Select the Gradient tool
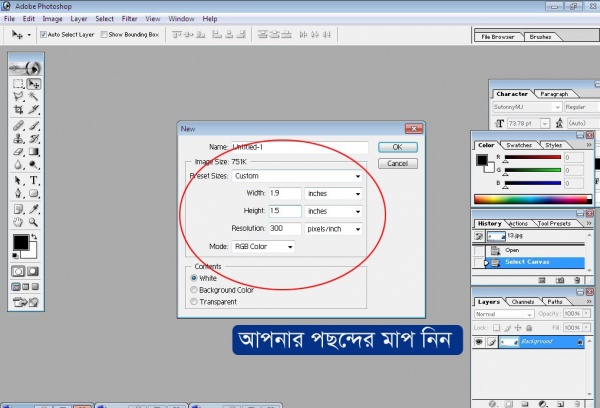600x408 pixels. pyautogui.click(x=34, y=152)
